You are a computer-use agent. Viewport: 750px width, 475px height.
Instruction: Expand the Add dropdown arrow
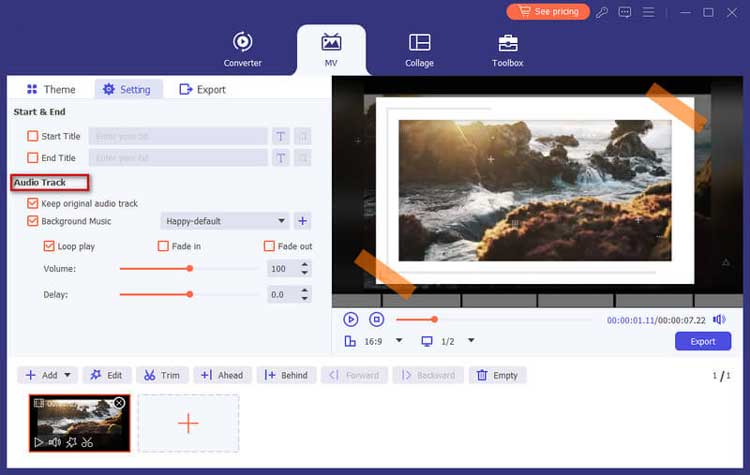click(67, 375)
